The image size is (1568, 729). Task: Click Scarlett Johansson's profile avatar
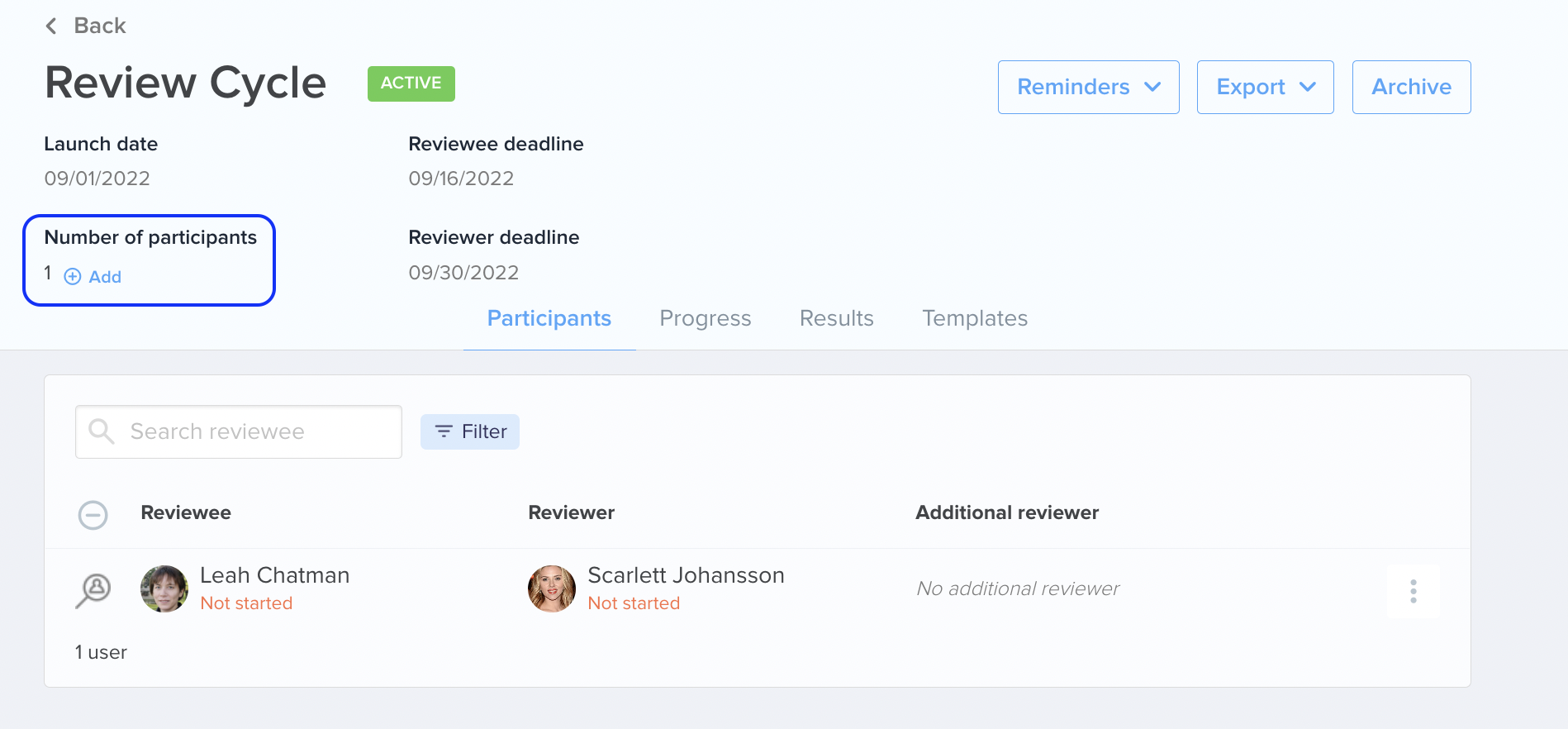[552, 588]
